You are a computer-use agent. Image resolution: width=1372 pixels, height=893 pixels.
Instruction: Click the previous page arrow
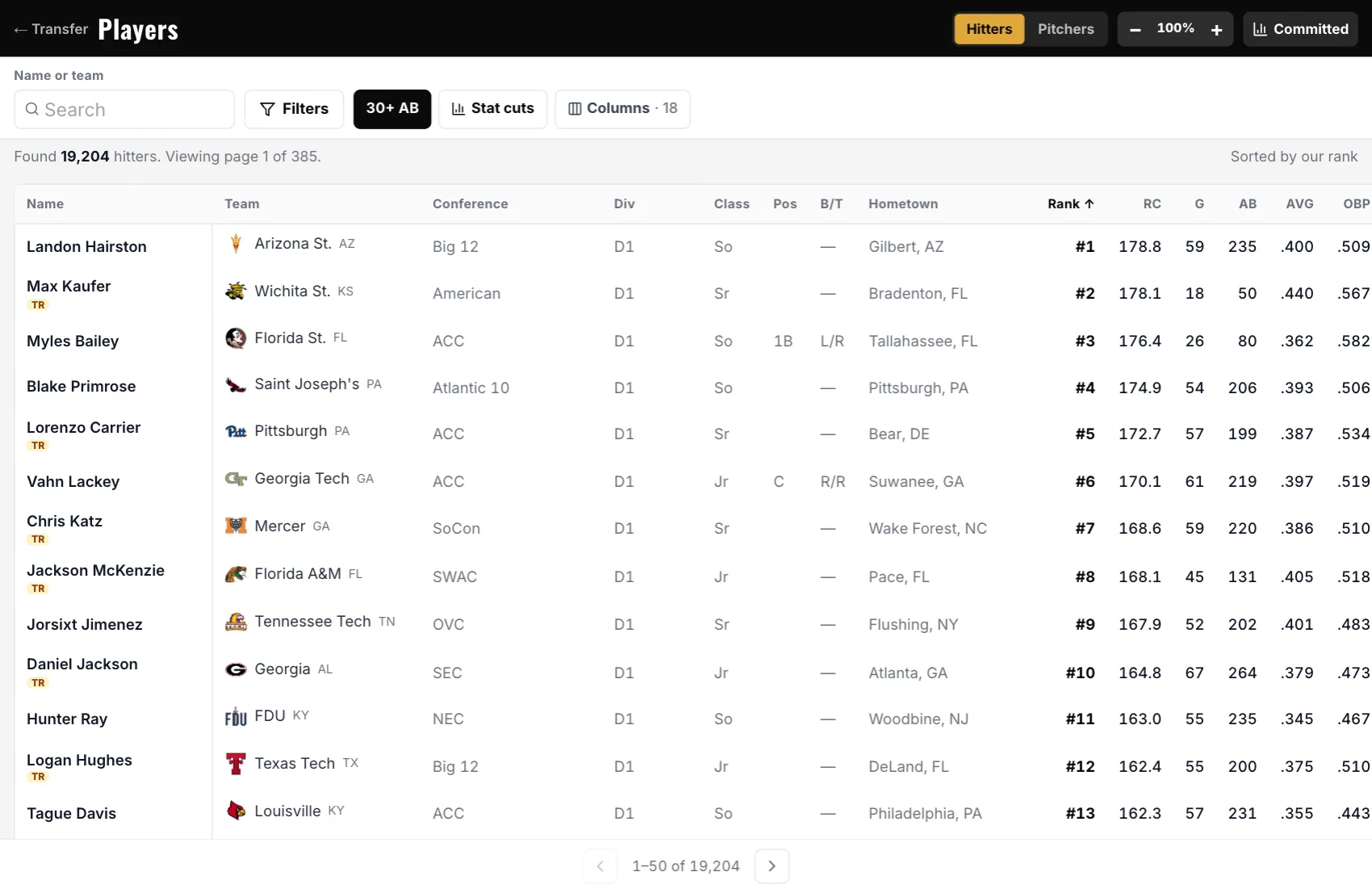[600, 866]
